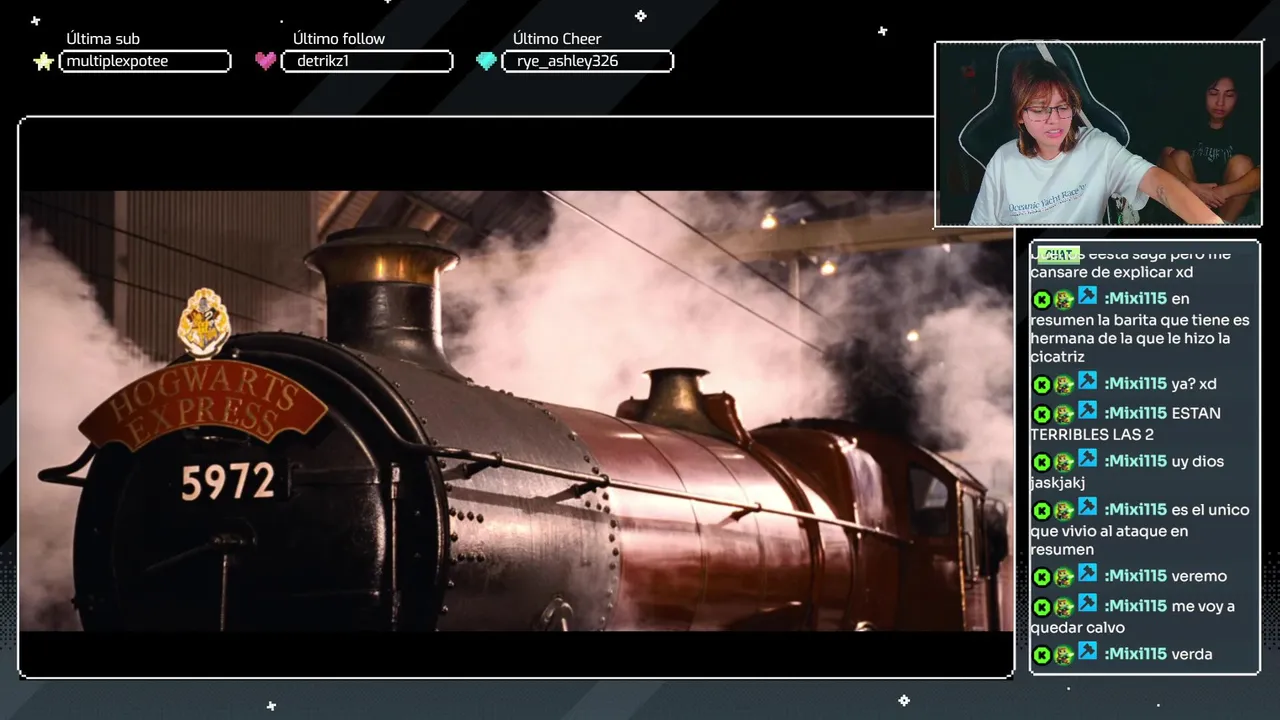The image size is (1280, 720).
Task: Click the avatar badge on the 'verda' message
Action: (x=1063, y=655)
